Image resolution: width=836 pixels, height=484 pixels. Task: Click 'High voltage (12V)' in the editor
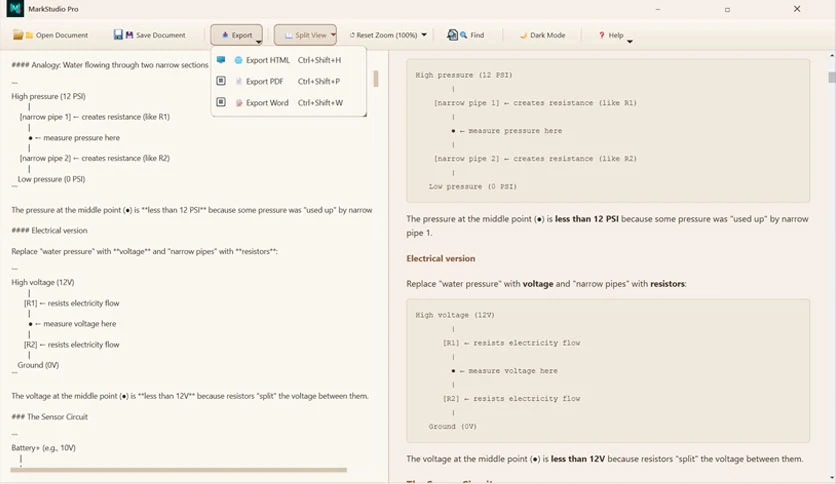click(43, 283)
